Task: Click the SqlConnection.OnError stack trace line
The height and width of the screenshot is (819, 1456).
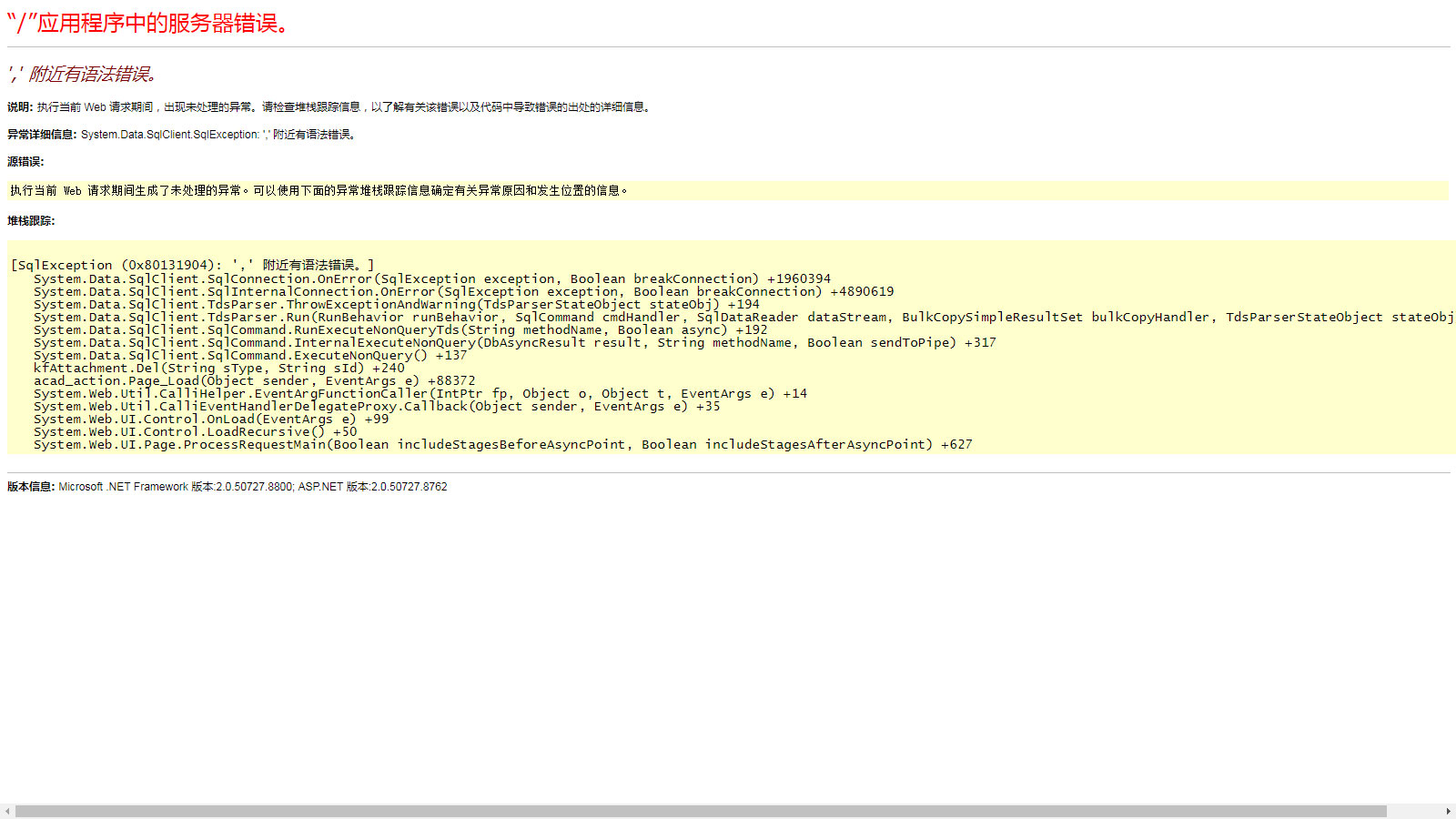Action: pos(431,279)
